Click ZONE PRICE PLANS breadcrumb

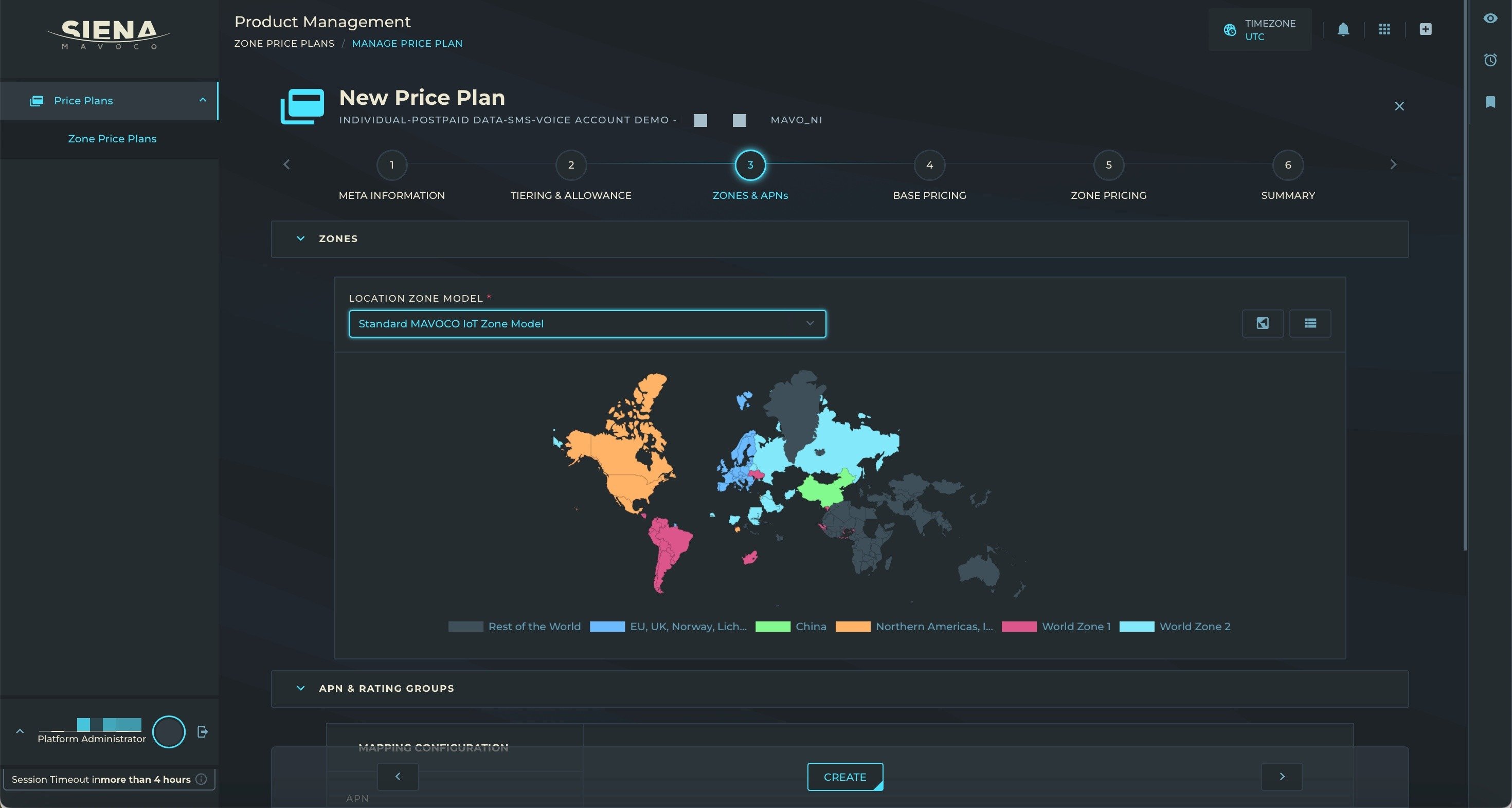[284, 43]
